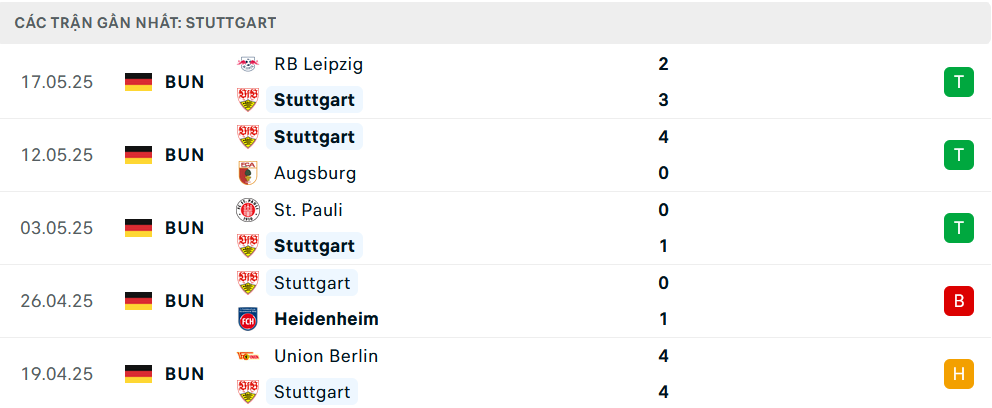The height and width of the screenshot is (408, 992).
Task: Click Stuttgart crest in 17.05.25 match
Action: pos(247,100)
